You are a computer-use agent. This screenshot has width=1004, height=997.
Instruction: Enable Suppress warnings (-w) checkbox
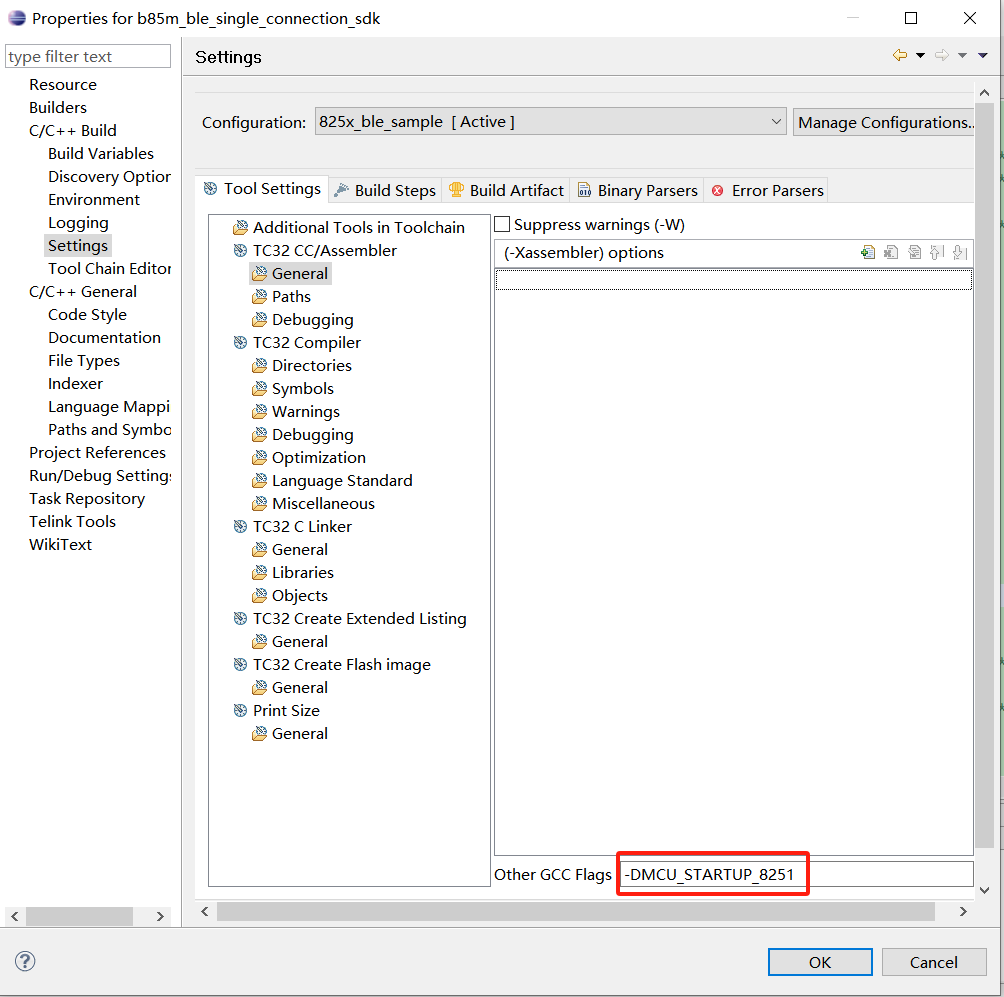(x=502, y=223)
